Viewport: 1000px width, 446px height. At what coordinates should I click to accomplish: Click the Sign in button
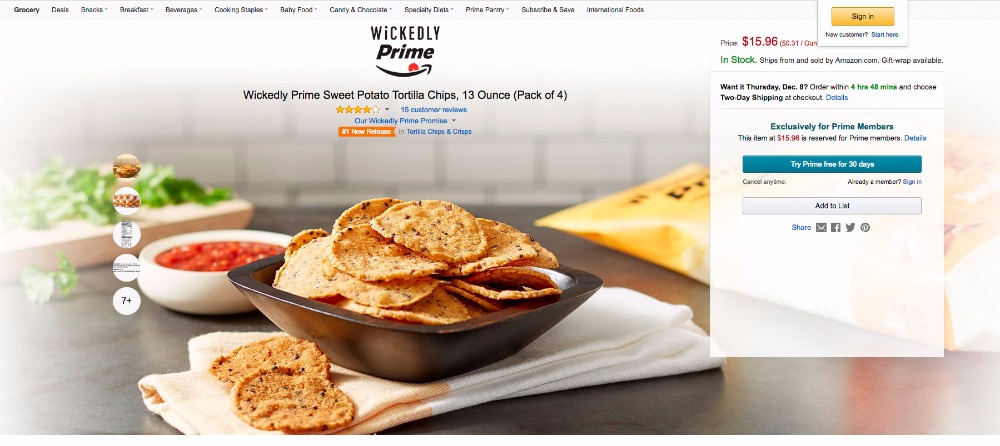click(x=862, y=17)
